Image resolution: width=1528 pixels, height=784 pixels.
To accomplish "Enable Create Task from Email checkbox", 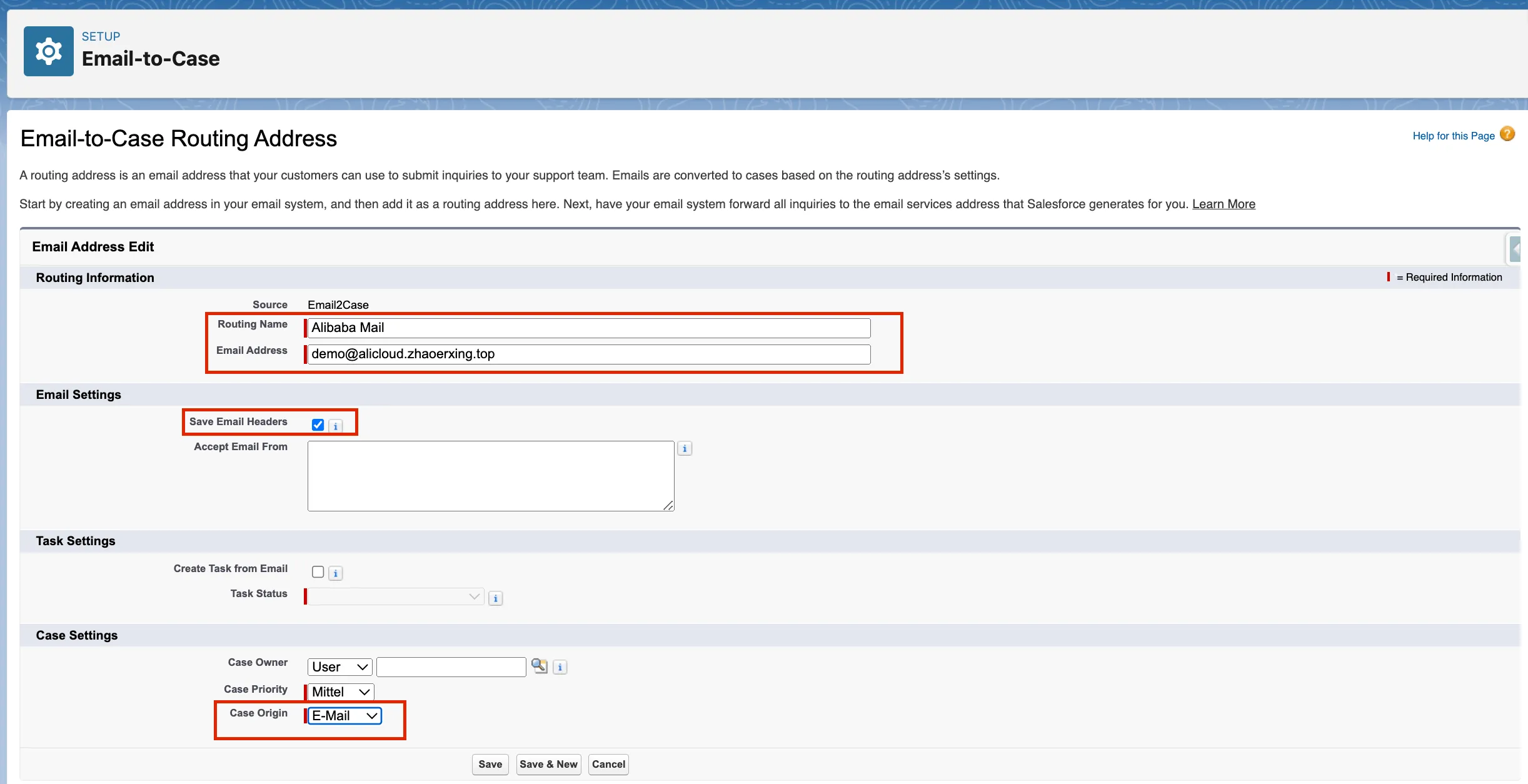I will click(x=318, y=572).
